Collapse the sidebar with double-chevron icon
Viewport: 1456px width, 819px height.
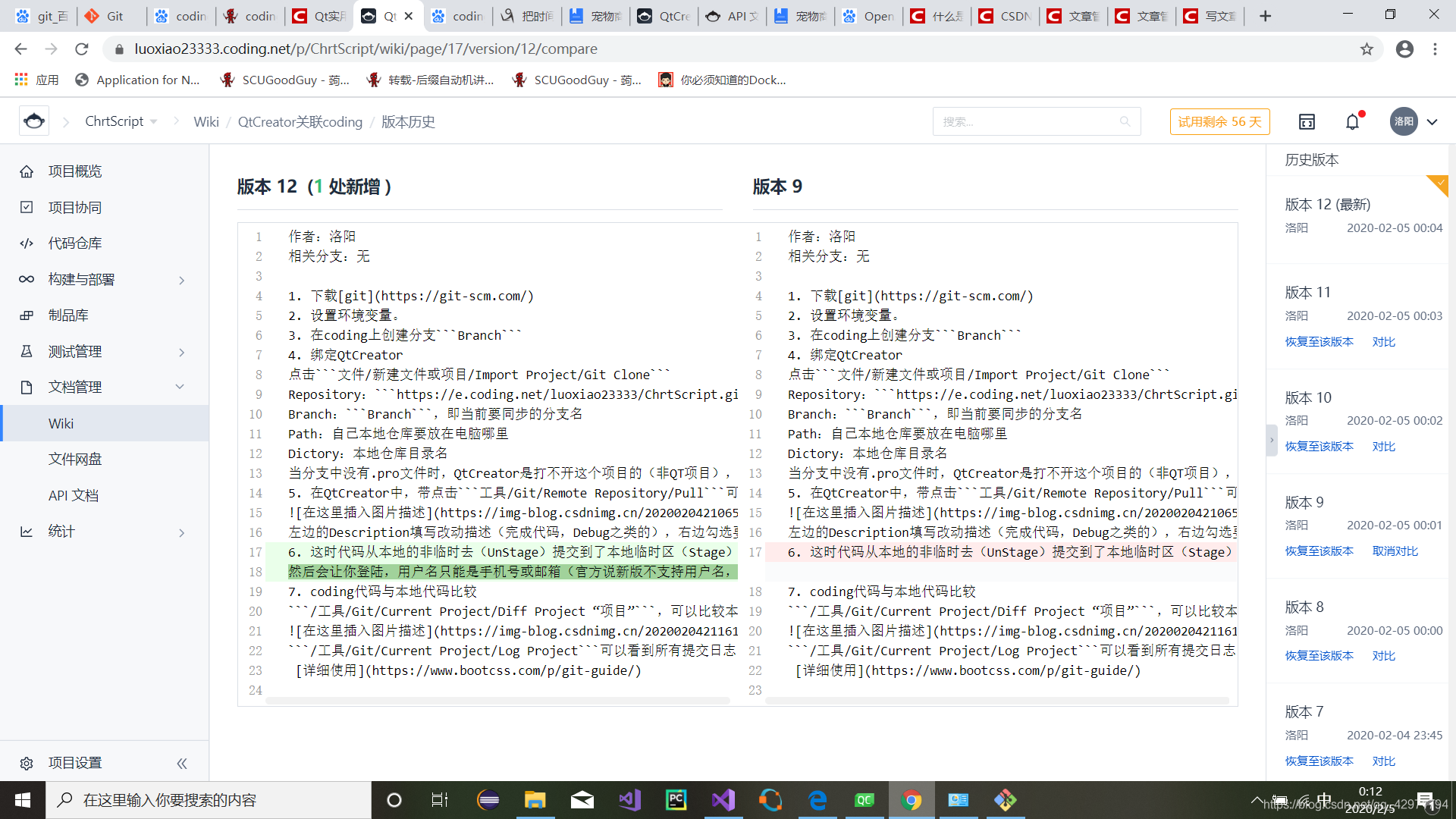182,764
